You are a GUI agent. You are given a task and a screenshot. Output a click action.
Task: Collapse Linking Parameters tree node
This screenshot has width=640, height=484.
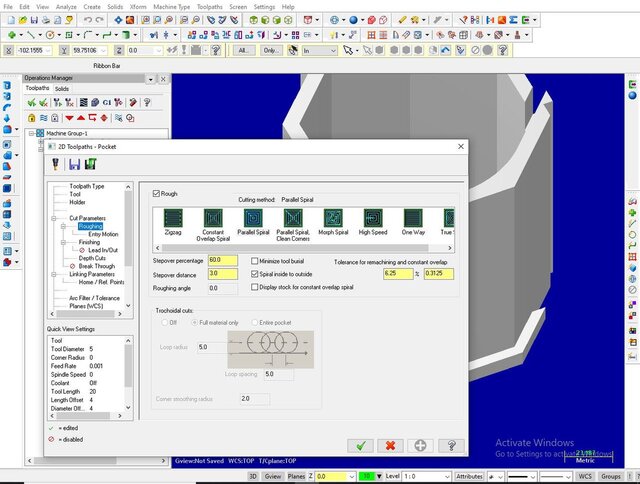[x=53, y=274]
